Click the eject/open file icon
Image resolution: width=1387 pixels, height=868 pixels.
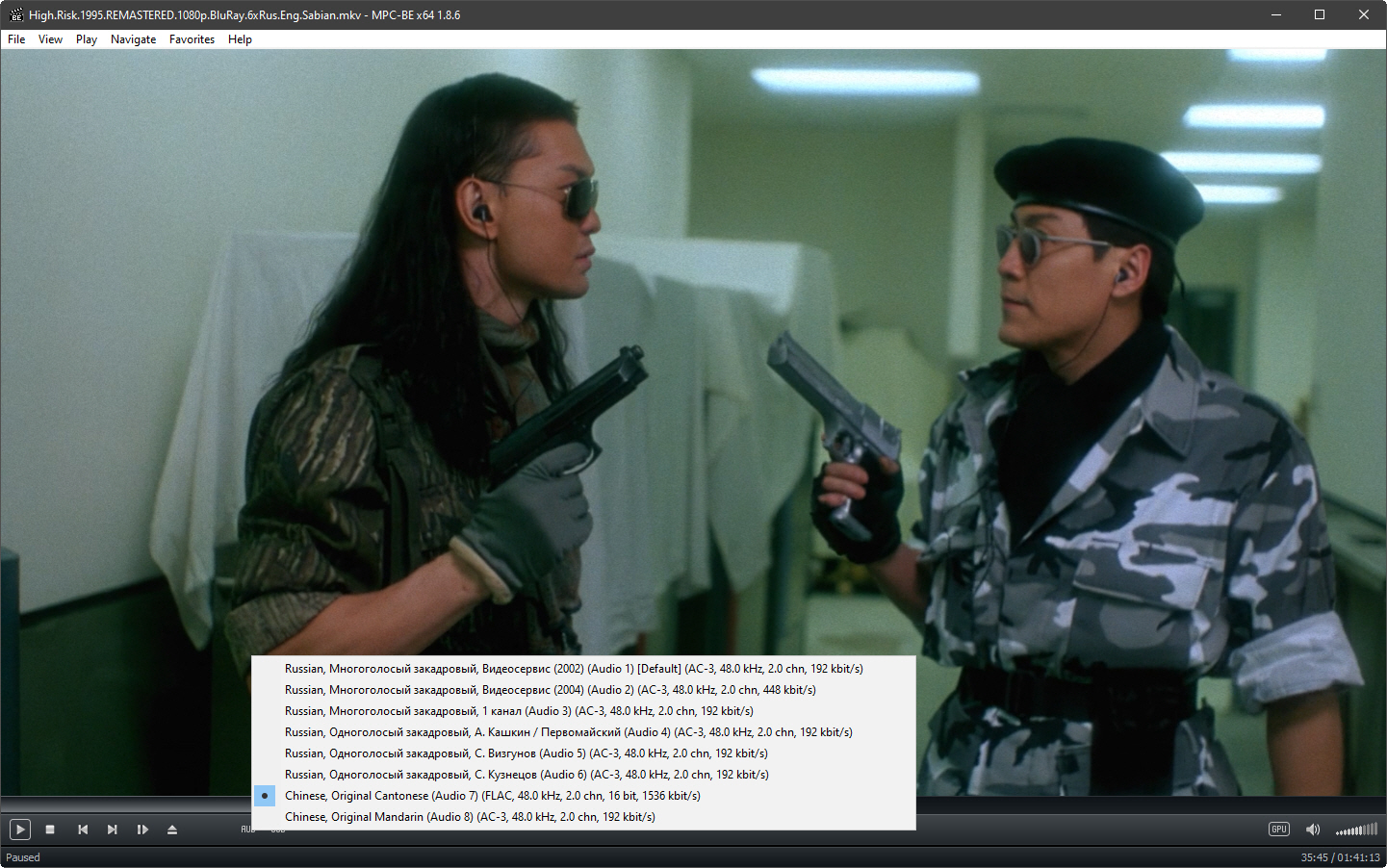click(x=172, y=830)
